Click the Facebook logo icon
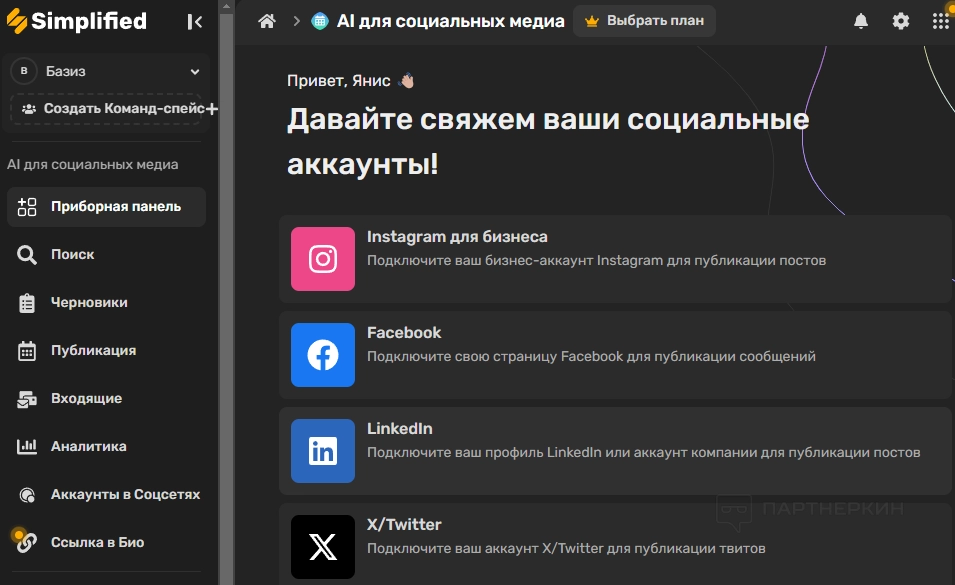The width and height of the screenshot is (955, 585). [322, 355]
